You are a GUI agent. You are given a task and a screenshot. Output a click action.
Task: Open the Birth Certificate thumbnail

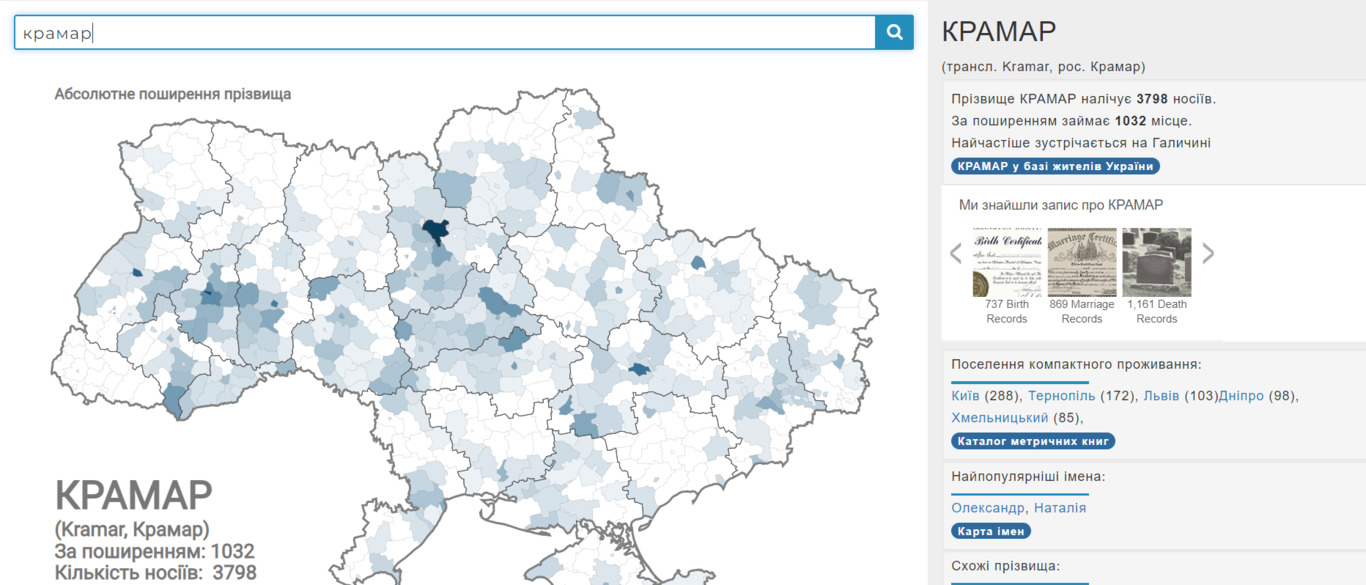1006,262
